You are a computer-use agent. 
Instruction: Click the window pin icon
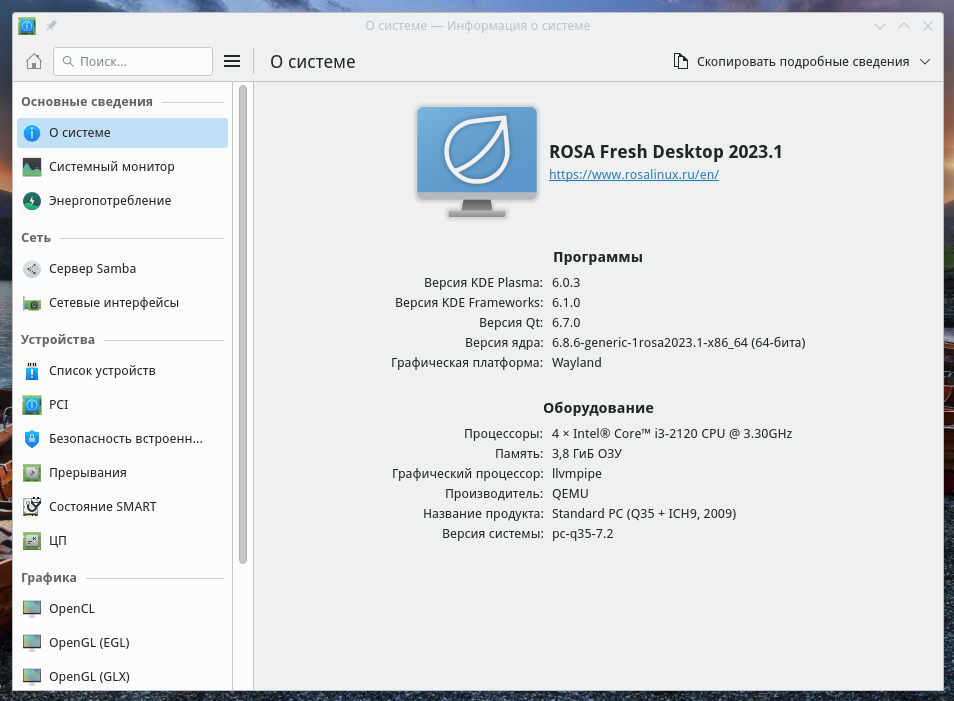[51, 26]
